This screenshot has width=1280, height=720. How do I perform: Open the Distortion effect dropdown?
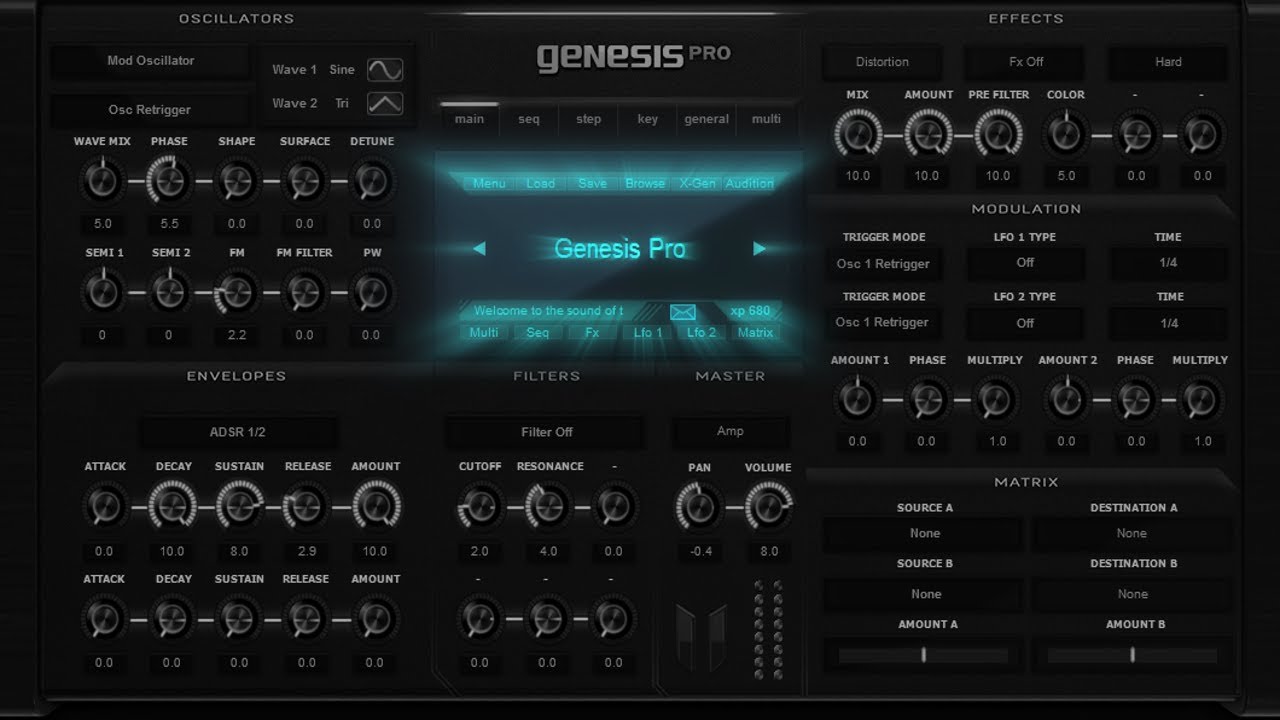pos(882,62)
